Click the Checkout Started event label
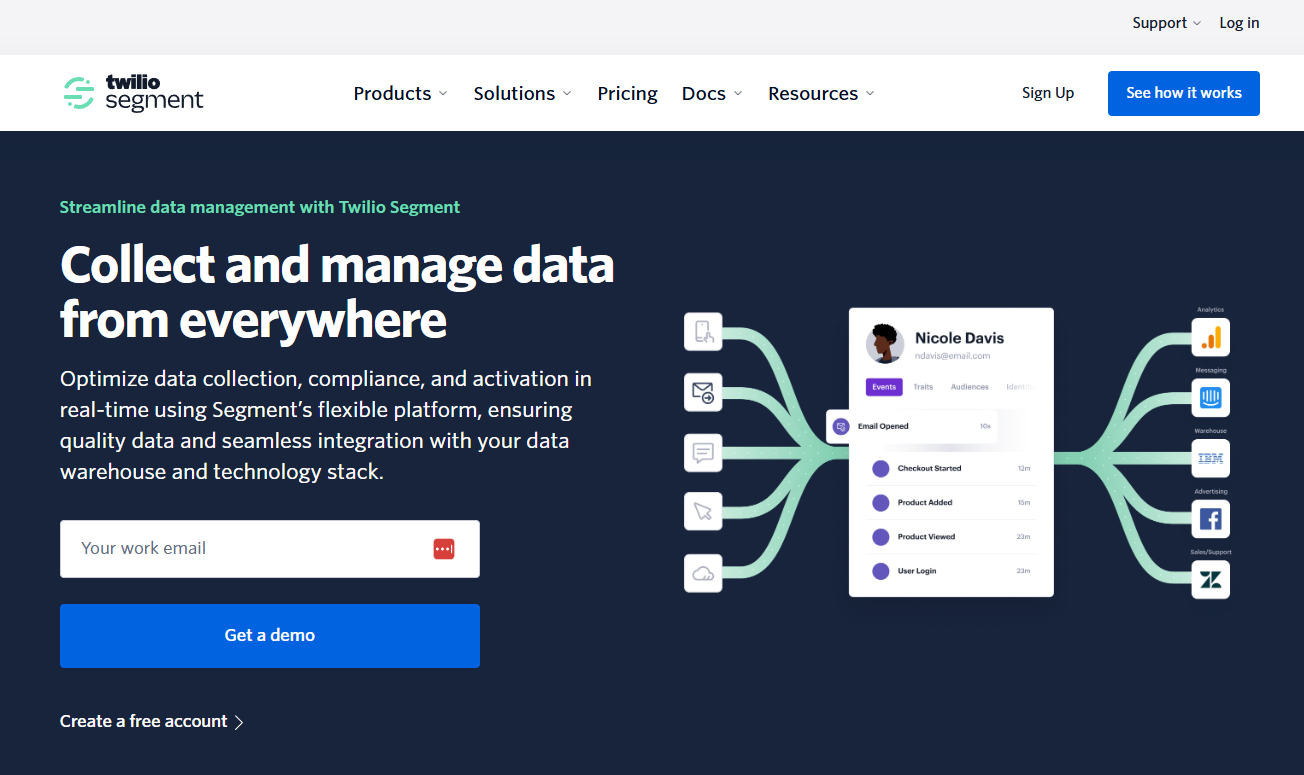 929,468
